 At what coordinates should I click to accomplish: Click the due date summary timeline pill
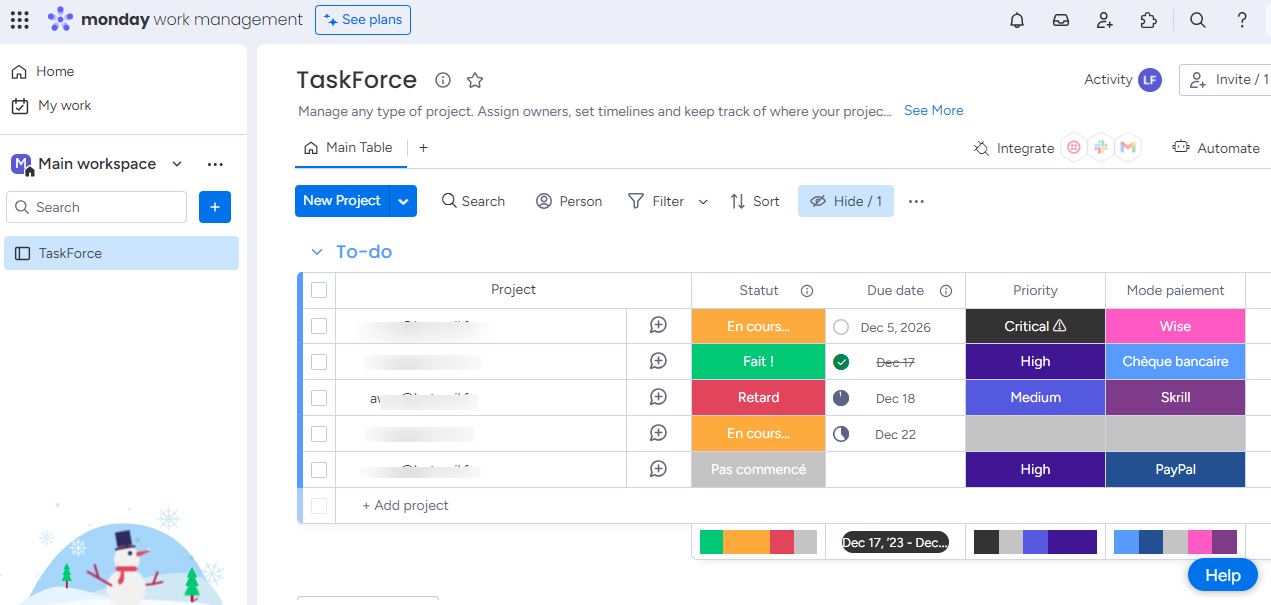pyautogui.click(x=895, y=542)
